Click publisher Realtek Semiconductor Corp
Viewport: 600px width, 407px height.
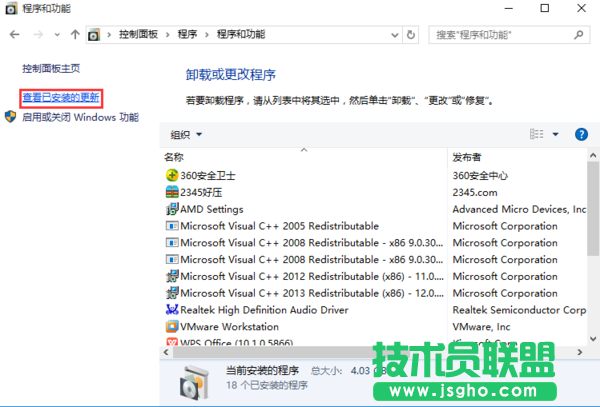click(519, 310)
